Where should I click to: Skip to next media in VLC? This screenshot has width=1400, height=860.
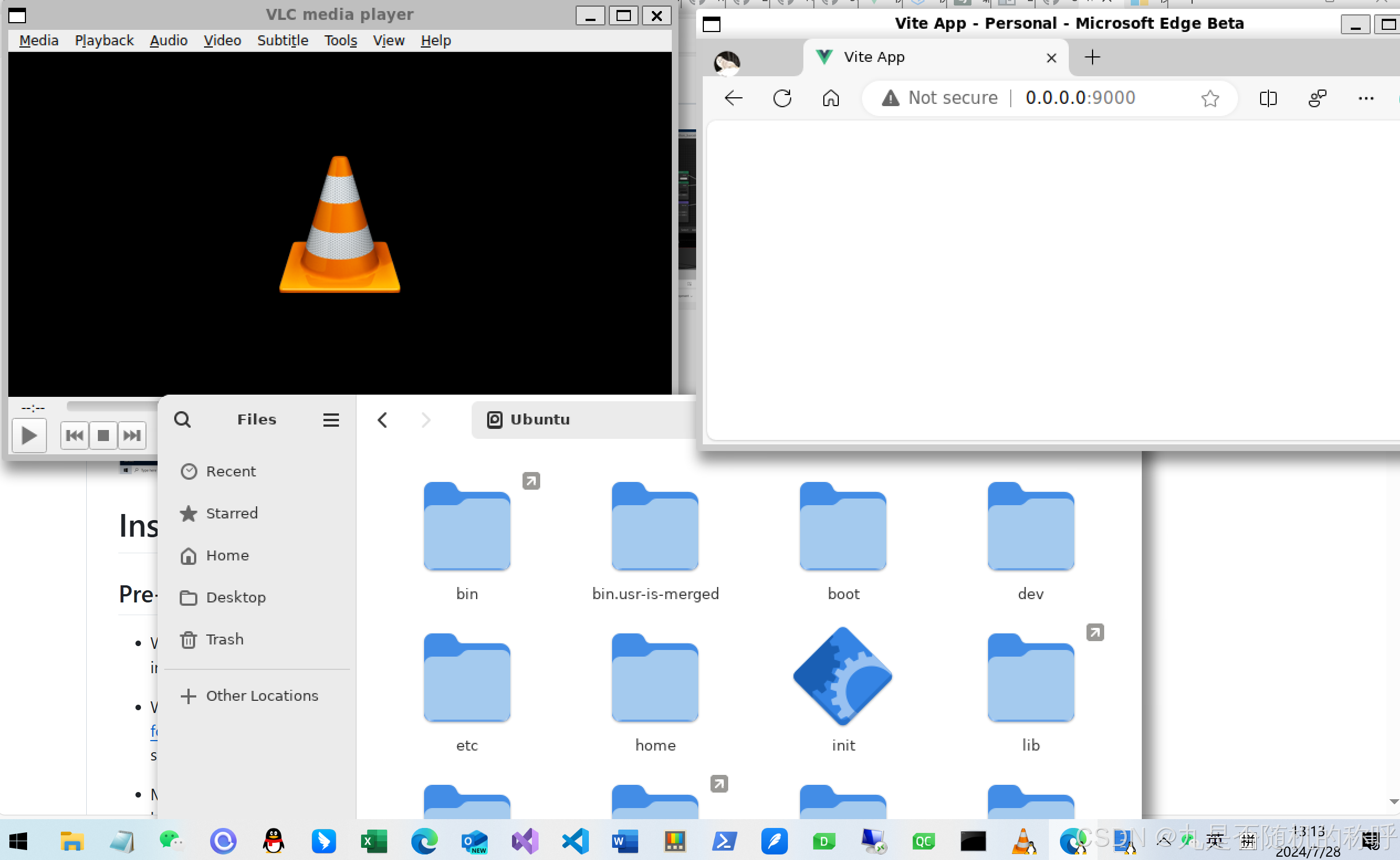click(x=132, y=436)
